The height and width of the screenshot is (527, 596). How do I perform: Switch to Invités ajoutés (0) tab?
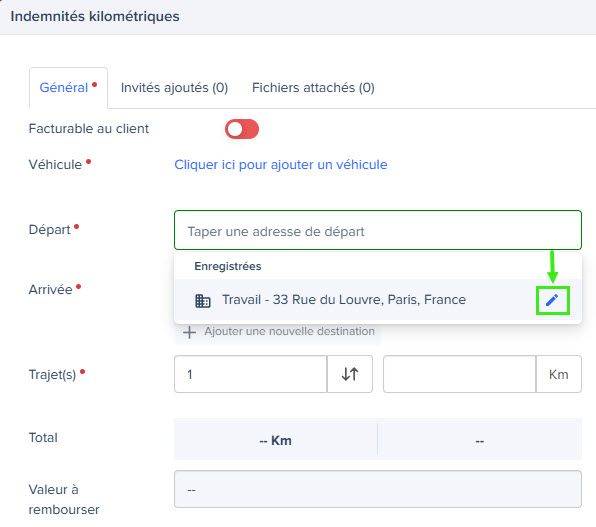pos(174,88)
